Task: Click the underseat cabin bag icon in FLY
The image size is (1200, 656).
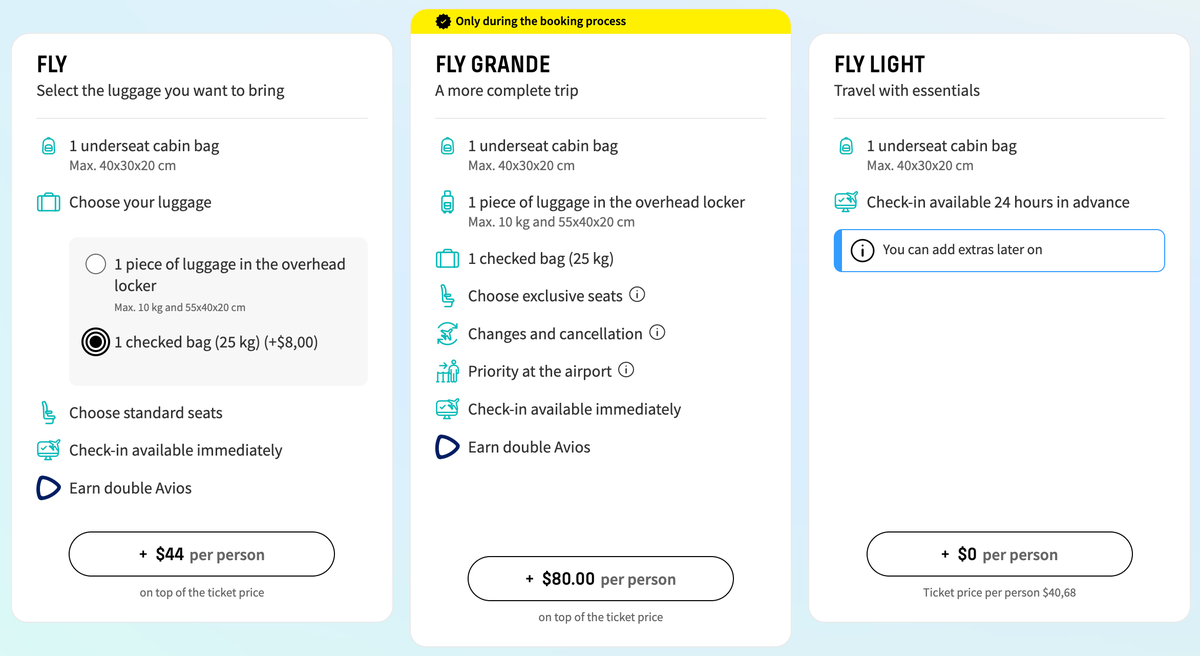Action: (x=47, y=145)
